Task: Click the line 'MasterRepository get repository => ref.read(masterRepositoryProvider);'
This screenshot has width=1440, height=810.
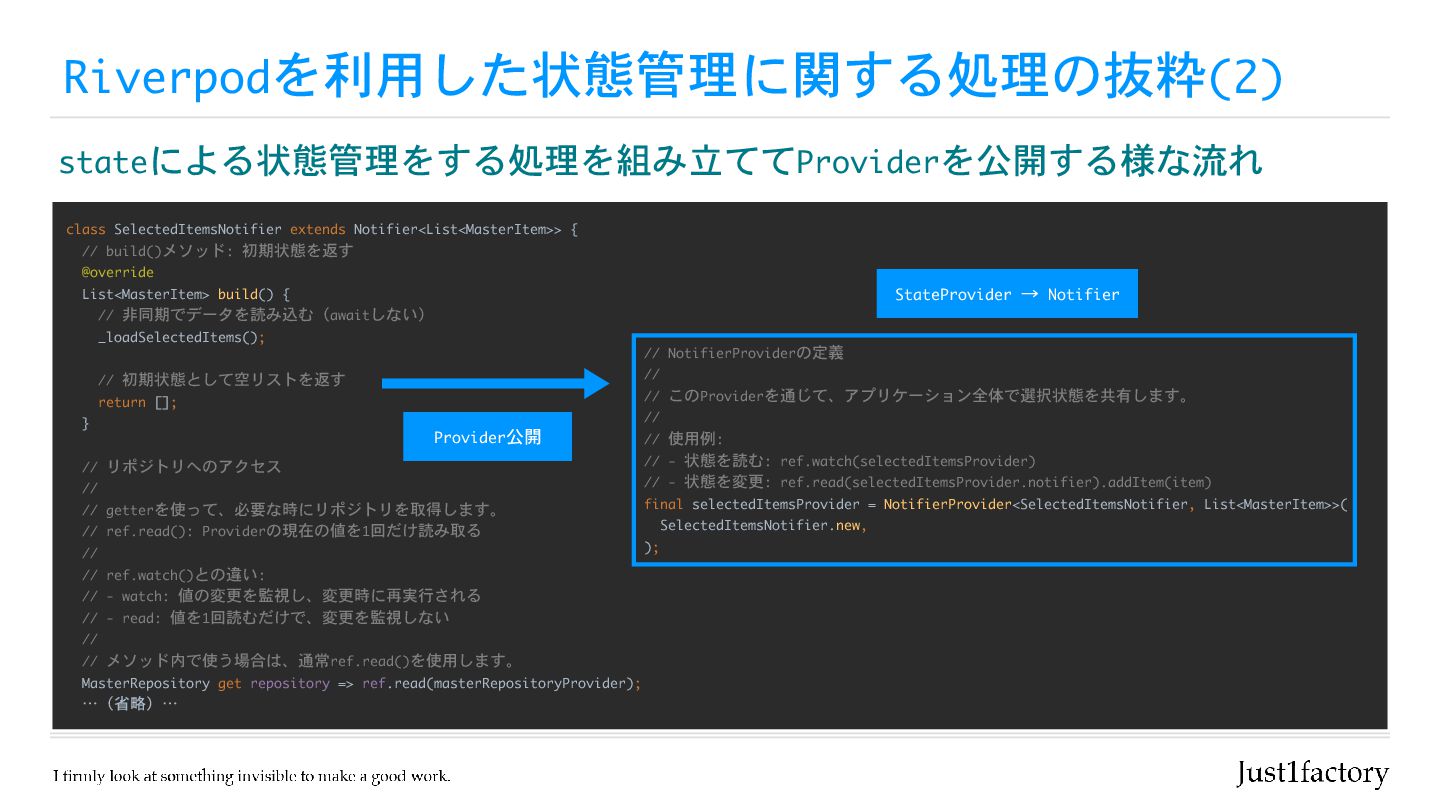Action: [x=361, y=683]
